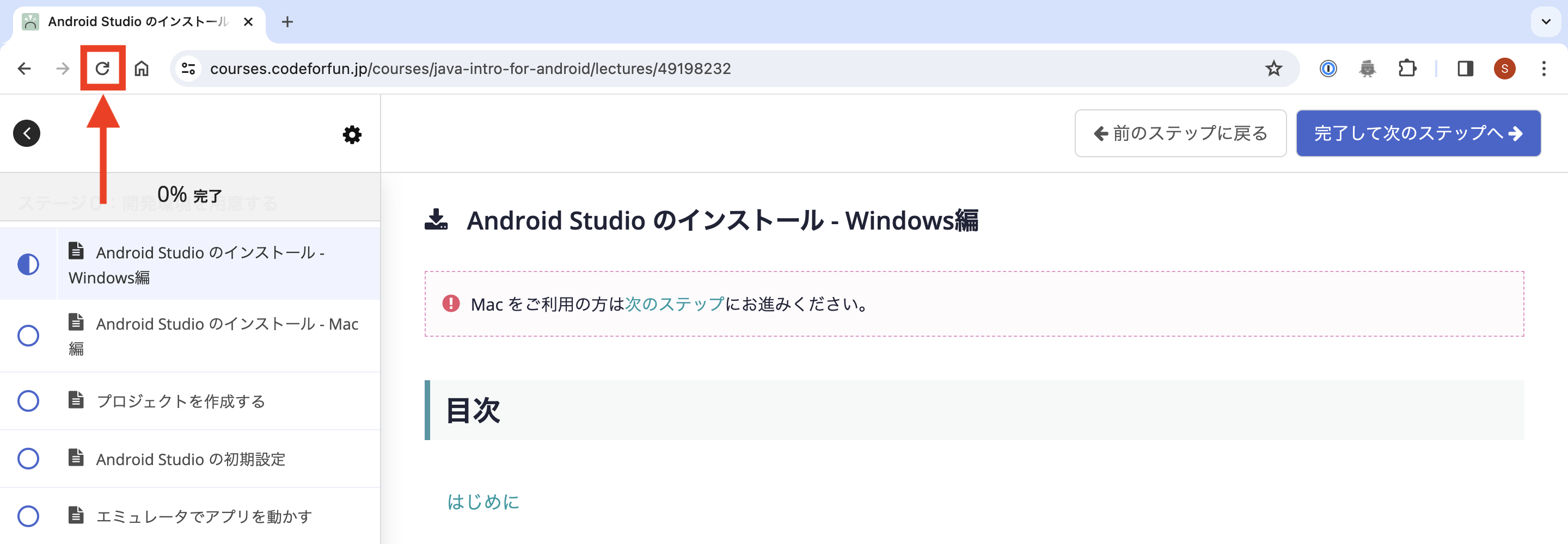This screenshot has width=1568, height=544.
Task: Open the 1Password extension icon
Action: (x=1327, y=69)
